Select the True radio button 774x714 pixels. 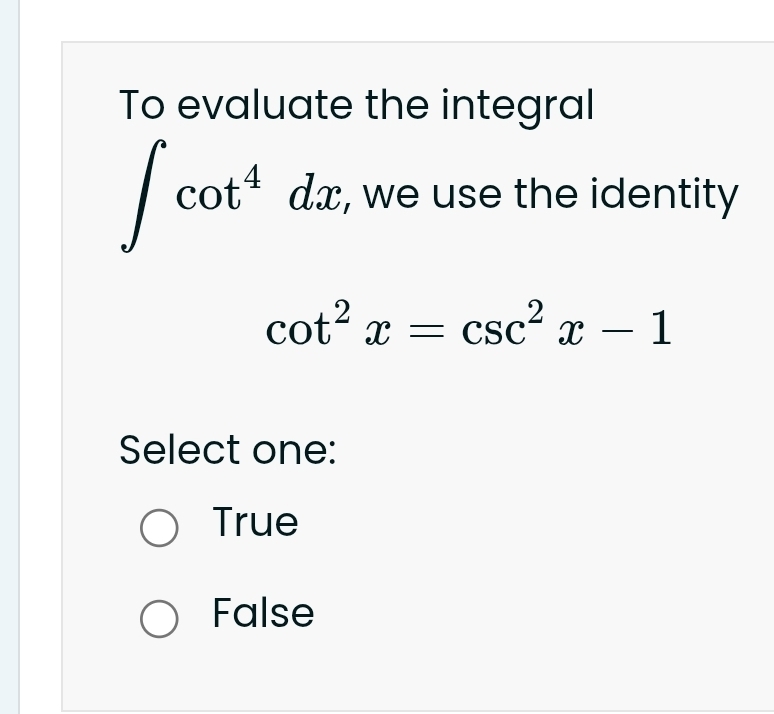click(159, 528)
